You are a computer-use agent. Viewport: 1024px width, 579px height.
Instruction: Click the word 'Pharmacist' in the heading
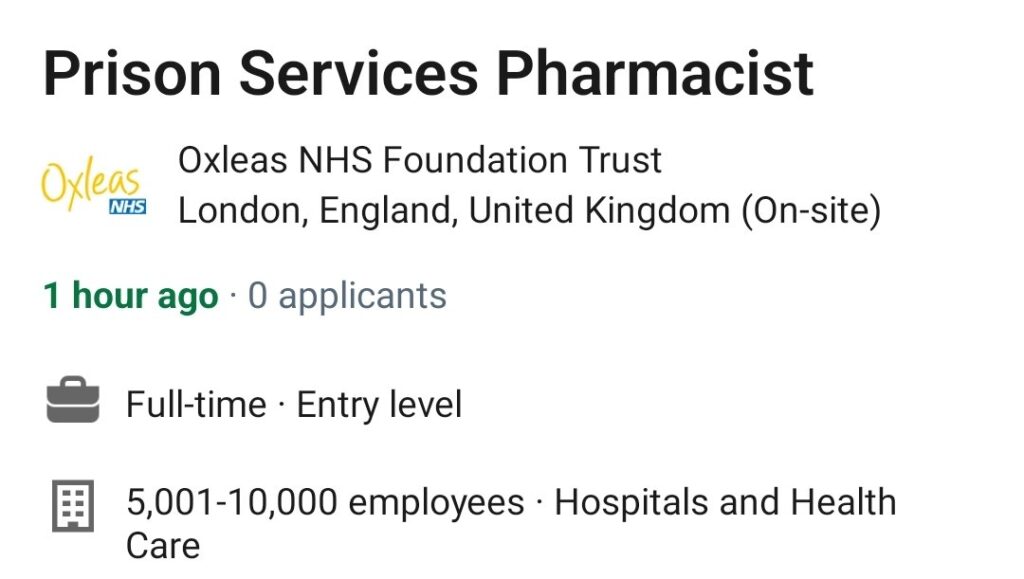click(x=655, y=73)
